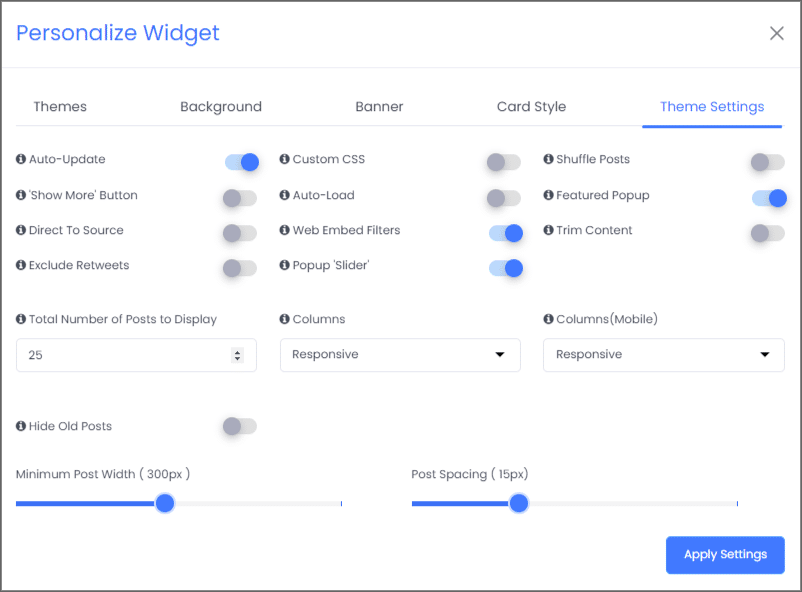Click the Post Spacing slider handle
The height and width of the screenshot is (592, 802).
point(519,503)
